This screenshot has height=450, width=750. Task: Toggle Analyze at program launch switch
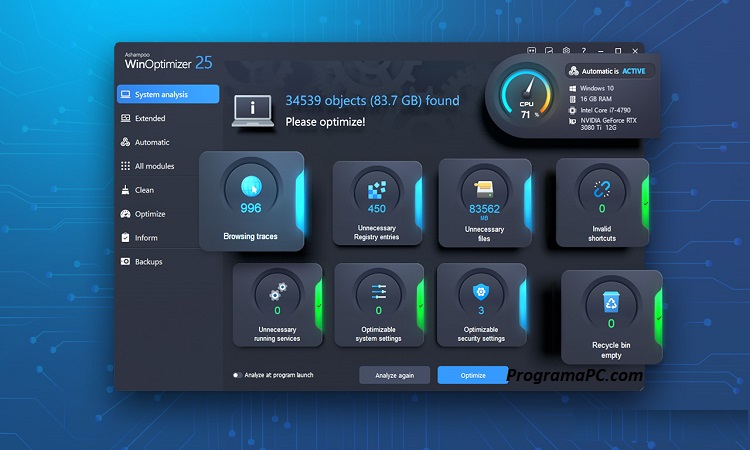pos(238,375)
